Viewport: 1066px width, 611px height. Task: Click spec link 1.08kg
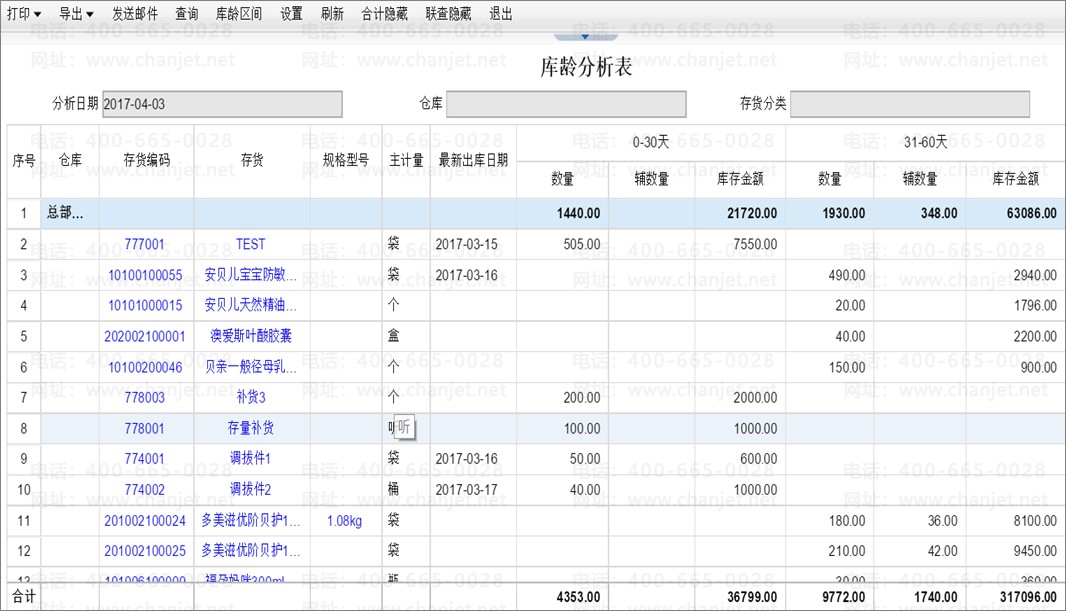(345, 521)
